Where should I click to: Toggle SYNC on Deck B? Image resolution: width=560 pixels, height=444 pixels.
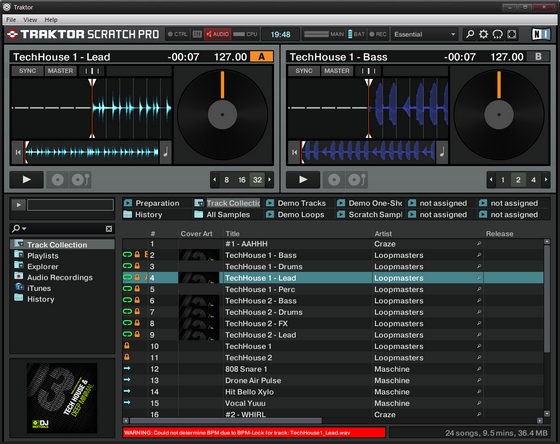pyautogui.click(x=304, y=71)
